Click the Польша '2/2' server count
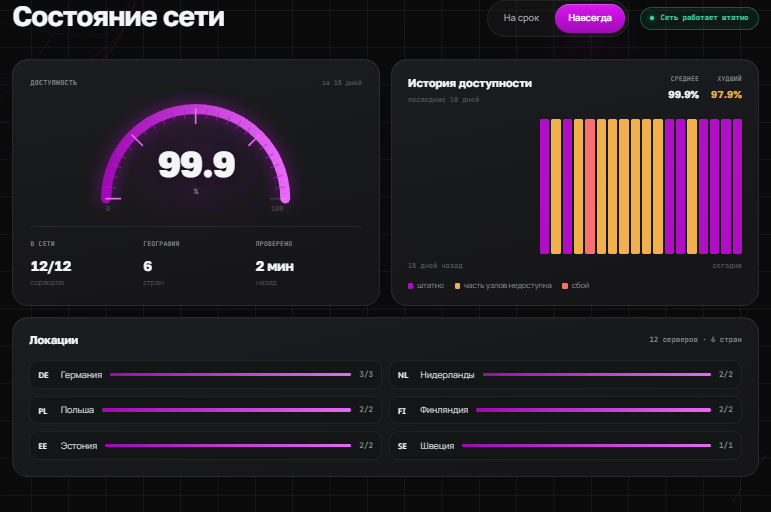The width and height of the screenshot is (771, 512). coord(366,409)
